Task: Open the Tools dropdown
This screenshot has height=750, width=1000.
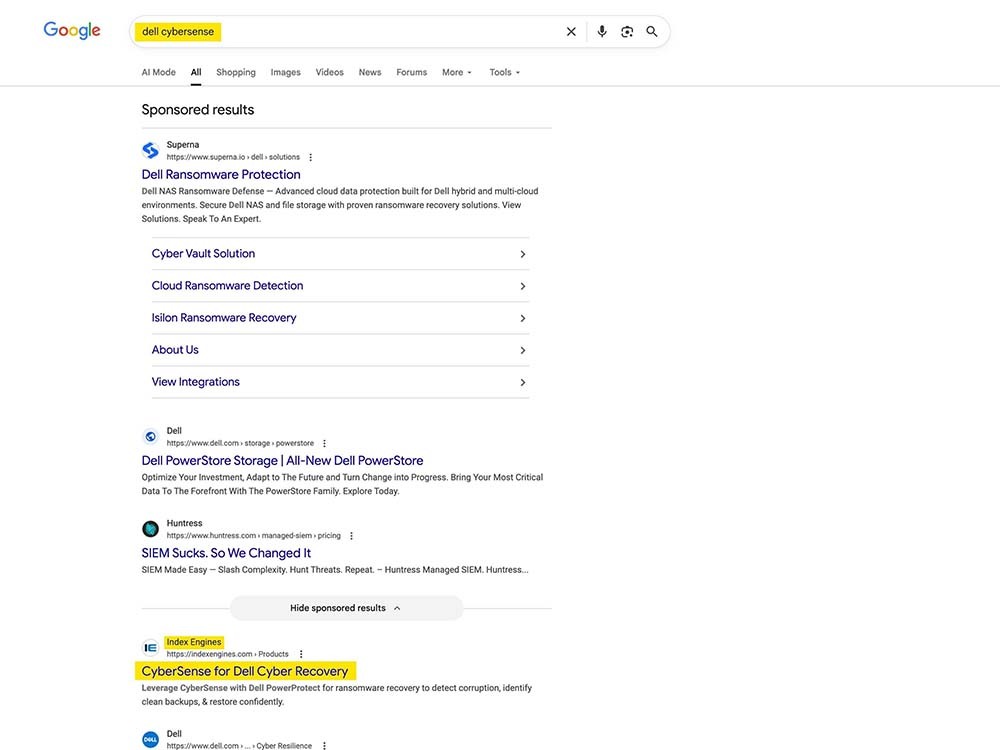Action: pos(504,72)
